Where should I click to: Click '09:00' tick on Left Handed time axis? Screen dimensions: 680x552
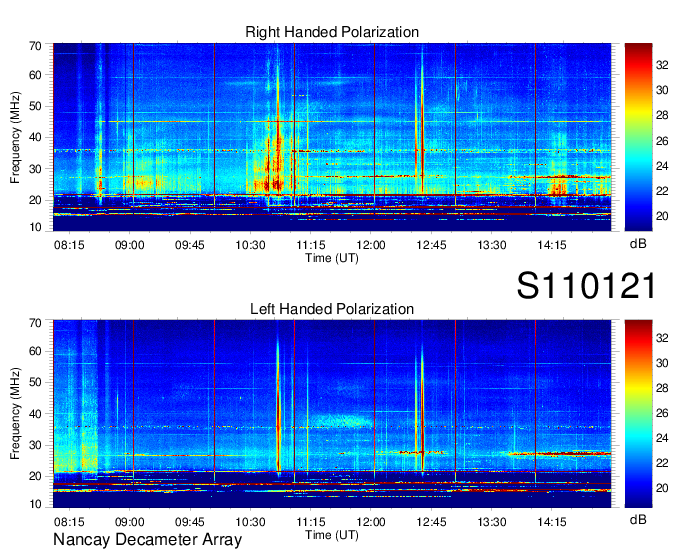[129, 522]
